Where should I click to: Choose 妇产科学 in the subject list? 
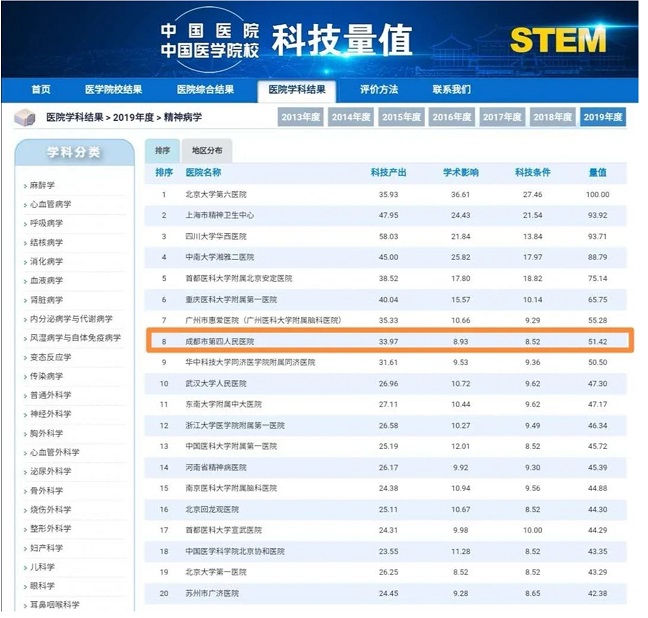tap(46, 548)
